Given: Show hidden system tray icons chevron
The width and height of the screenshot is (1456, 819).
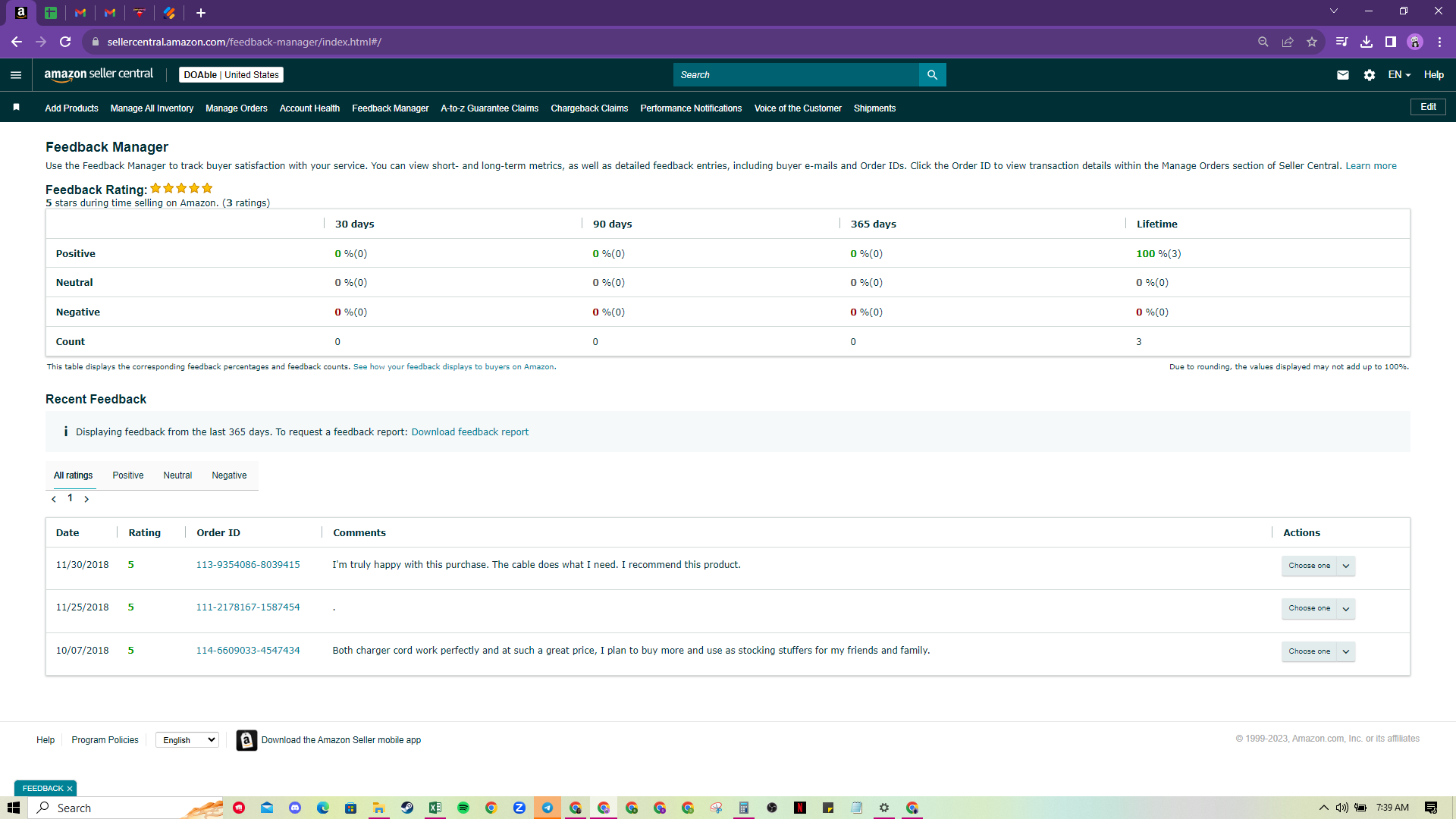Looking at the screenshot, I should 1324,808.
